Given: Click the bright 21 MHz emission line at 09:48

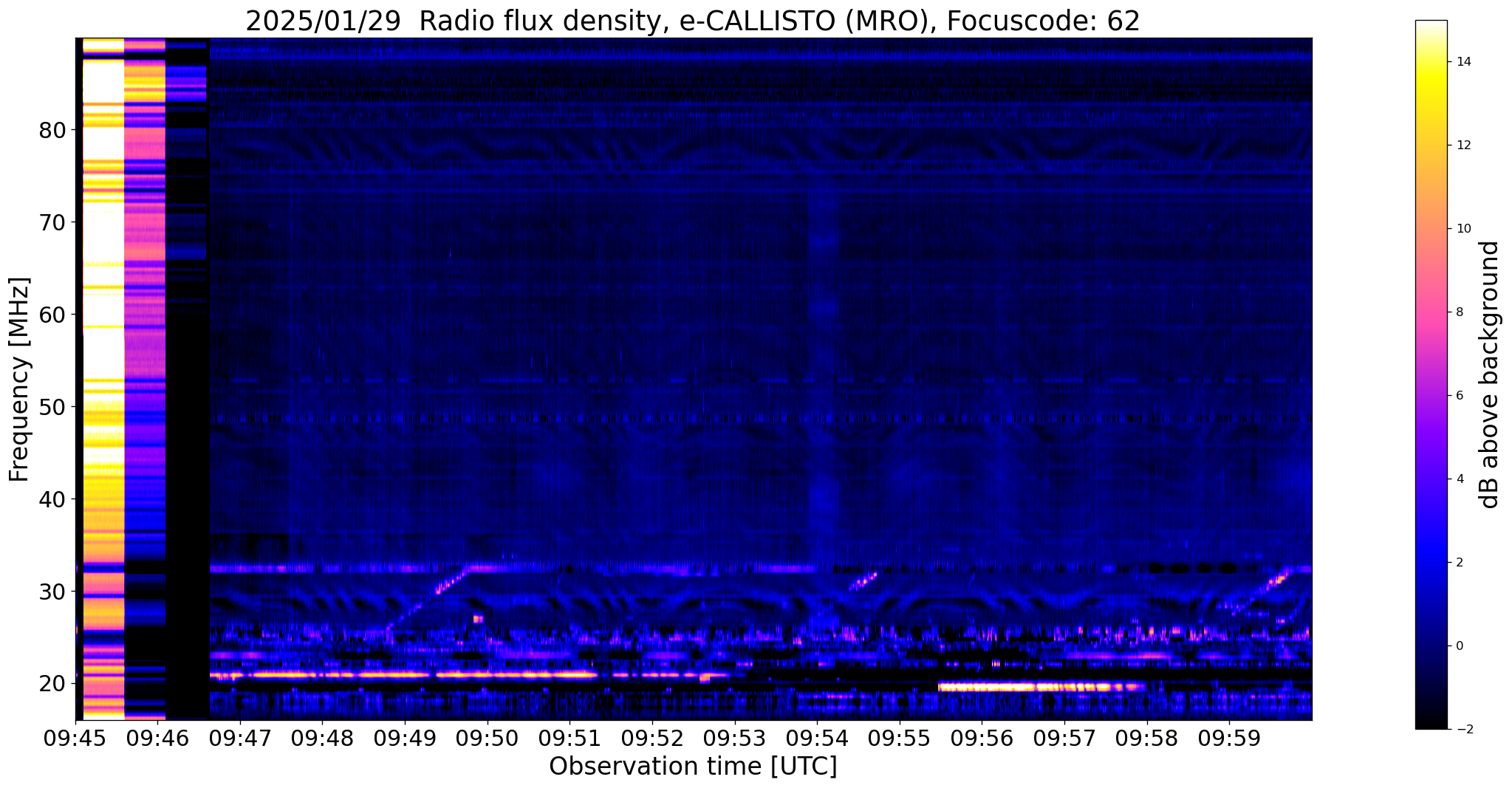Looking at the screenshot, I should pyautogui.click(x=322, y=675).
